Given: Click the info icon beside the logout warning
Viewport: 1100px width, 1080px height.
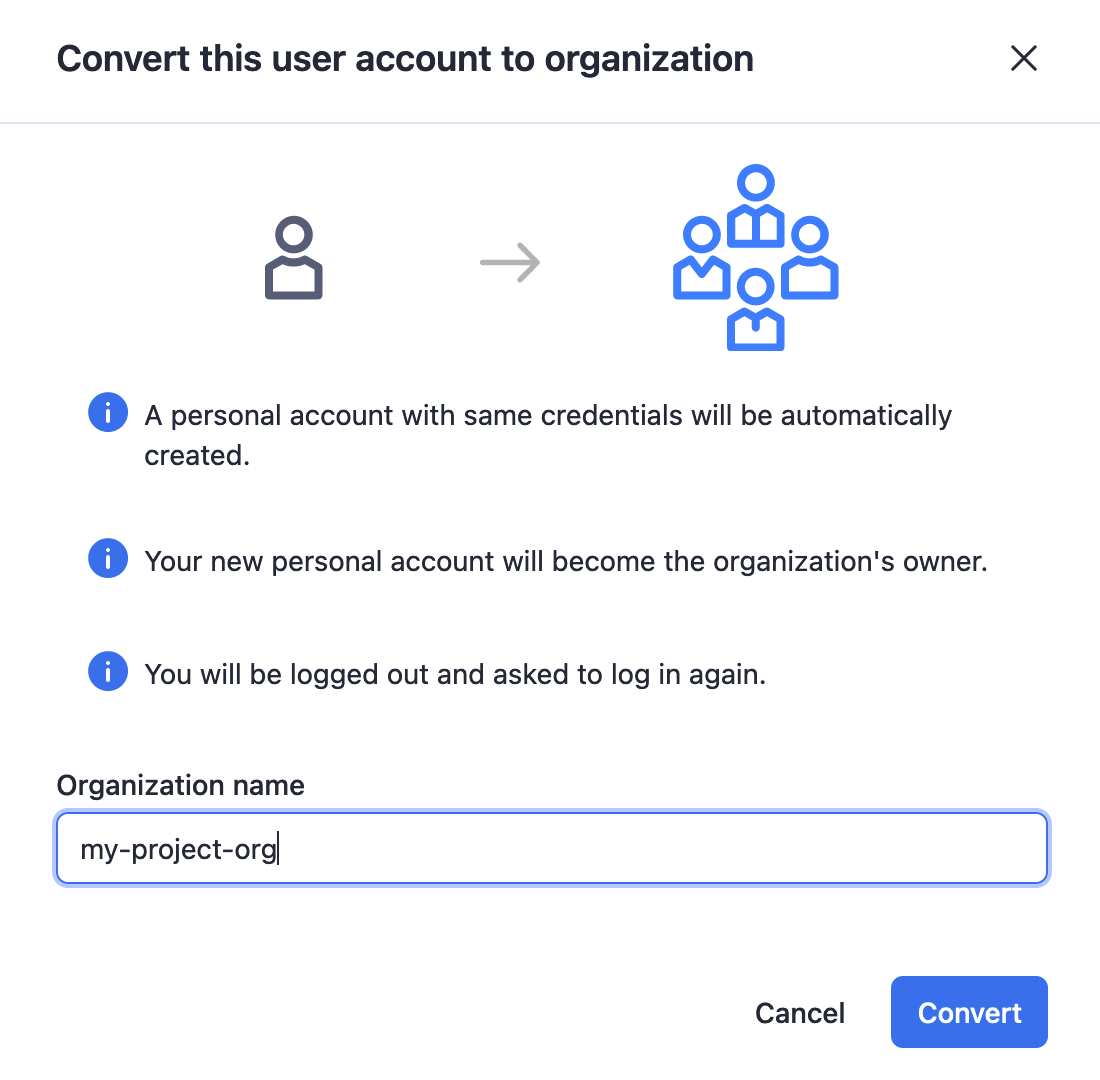Looking at the screenshot, I should point(107,671).
